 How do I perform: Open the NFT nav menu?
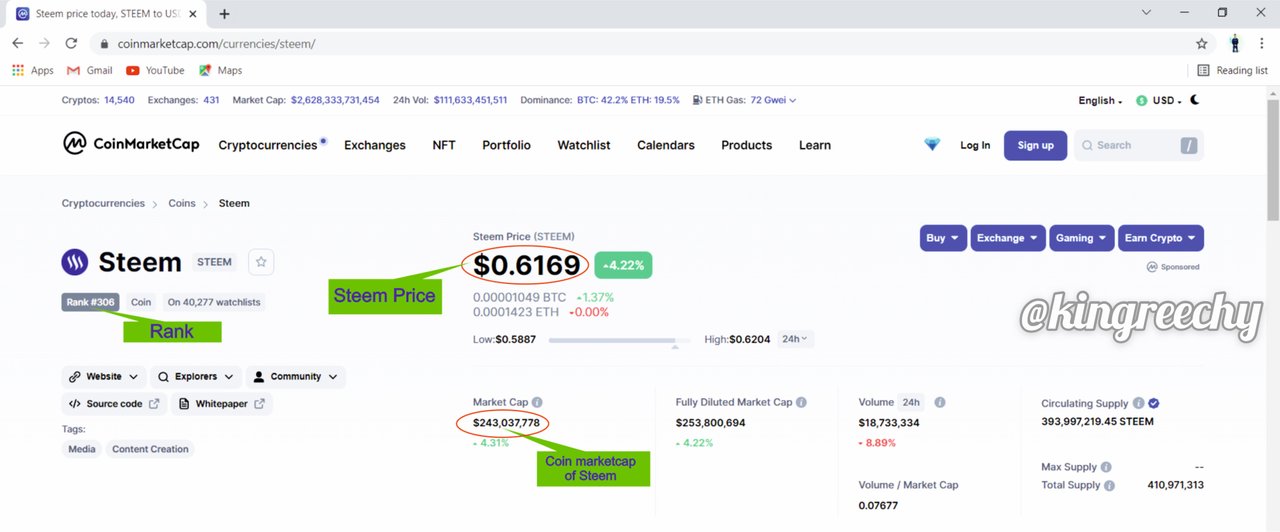click(444, 145)
